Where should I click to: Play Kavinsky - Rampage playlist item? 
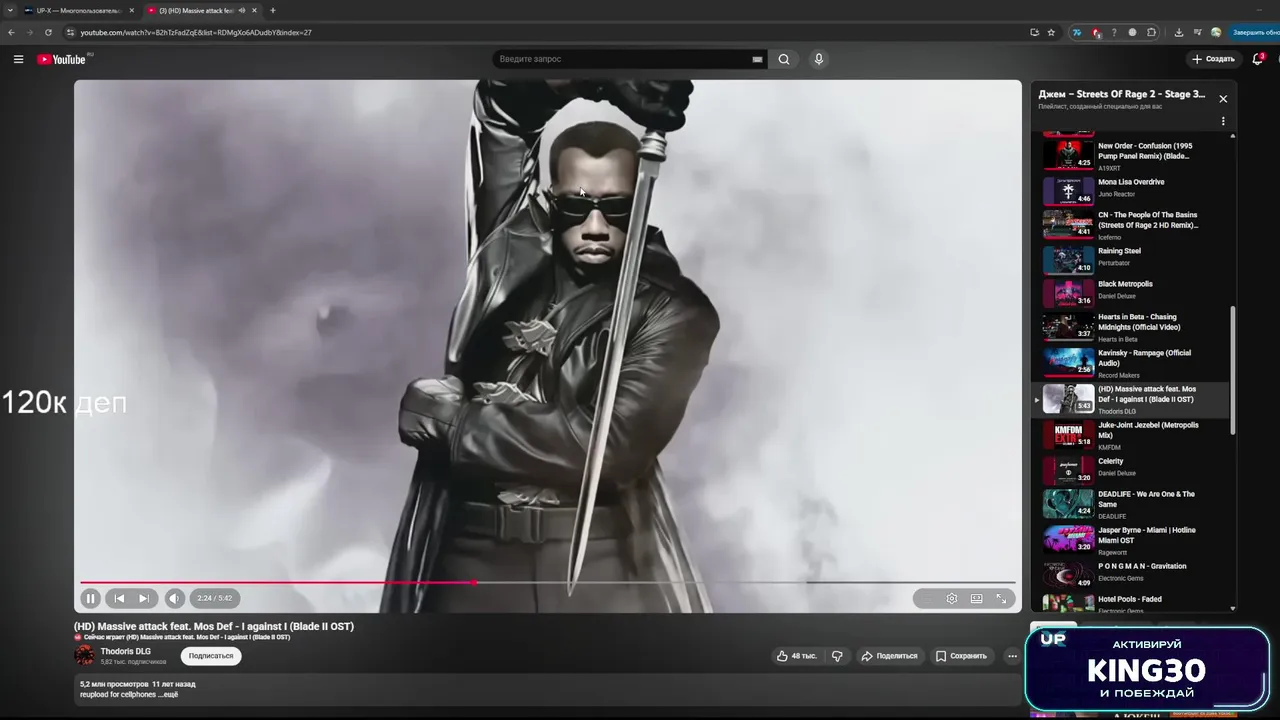(1132, 363)
